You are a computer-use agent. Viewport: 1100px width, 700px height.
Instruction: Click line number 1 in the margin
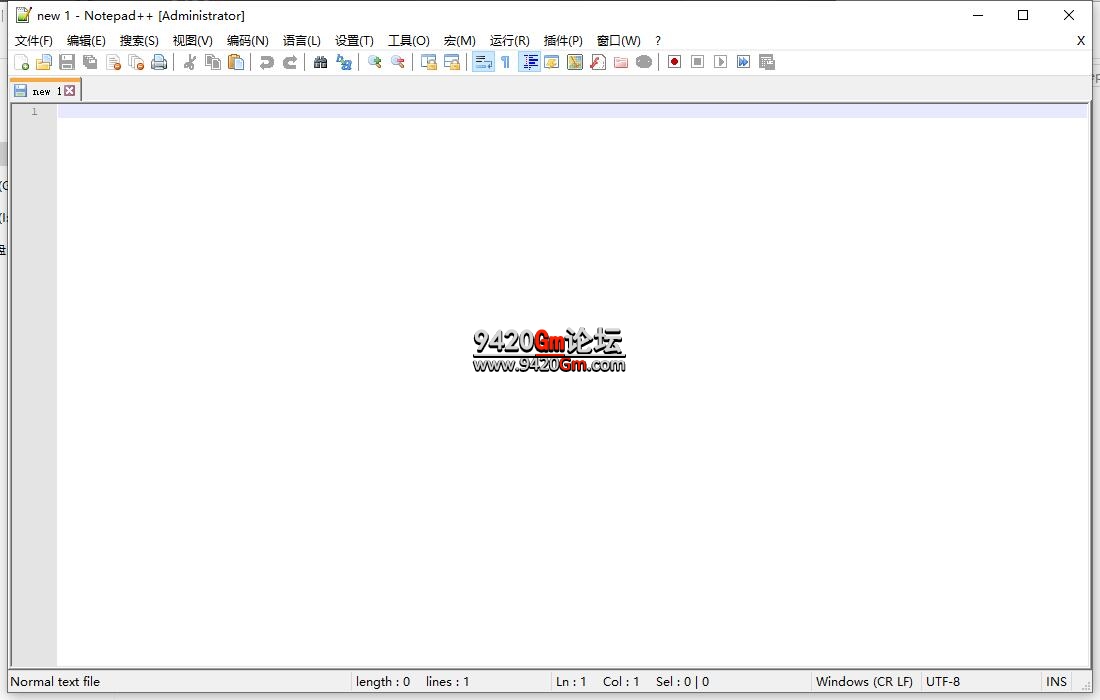34,112
